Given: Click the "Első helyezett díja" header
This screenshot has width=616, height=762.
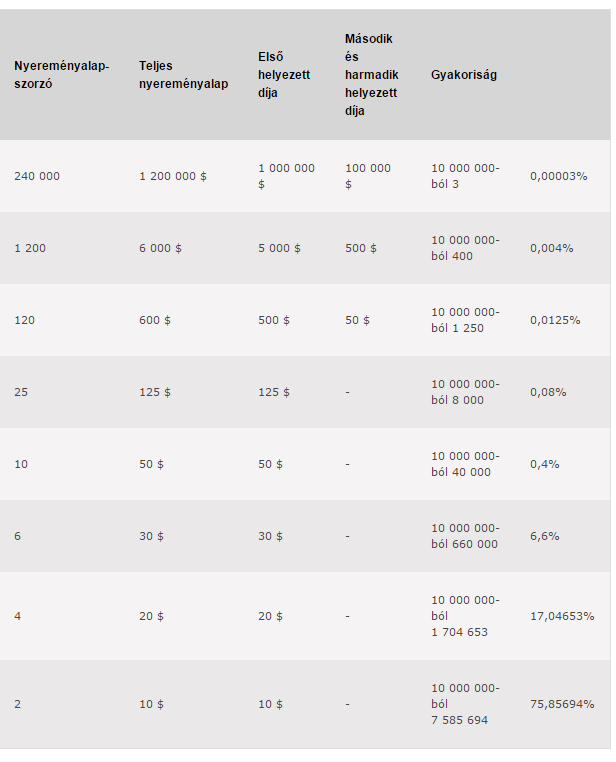Looking at the screenshot, I should point(284,75).
